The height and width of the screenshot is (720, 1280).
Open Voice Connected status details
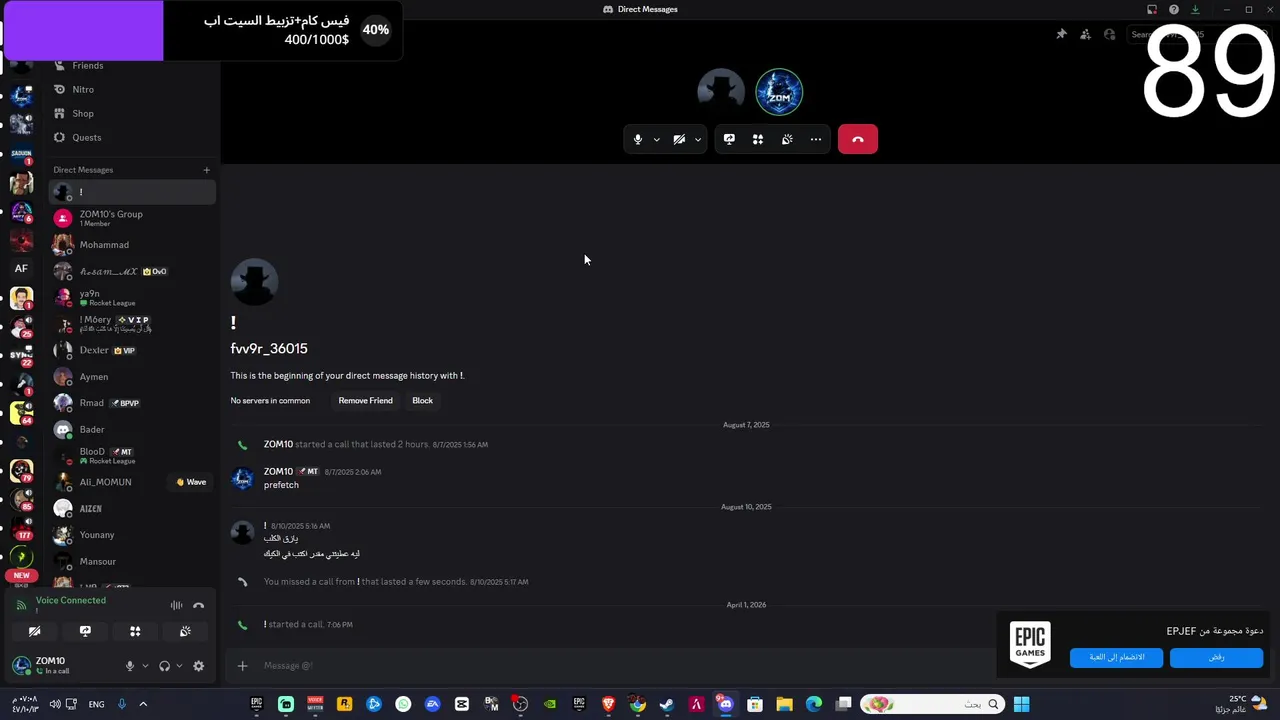pos(71,600)
